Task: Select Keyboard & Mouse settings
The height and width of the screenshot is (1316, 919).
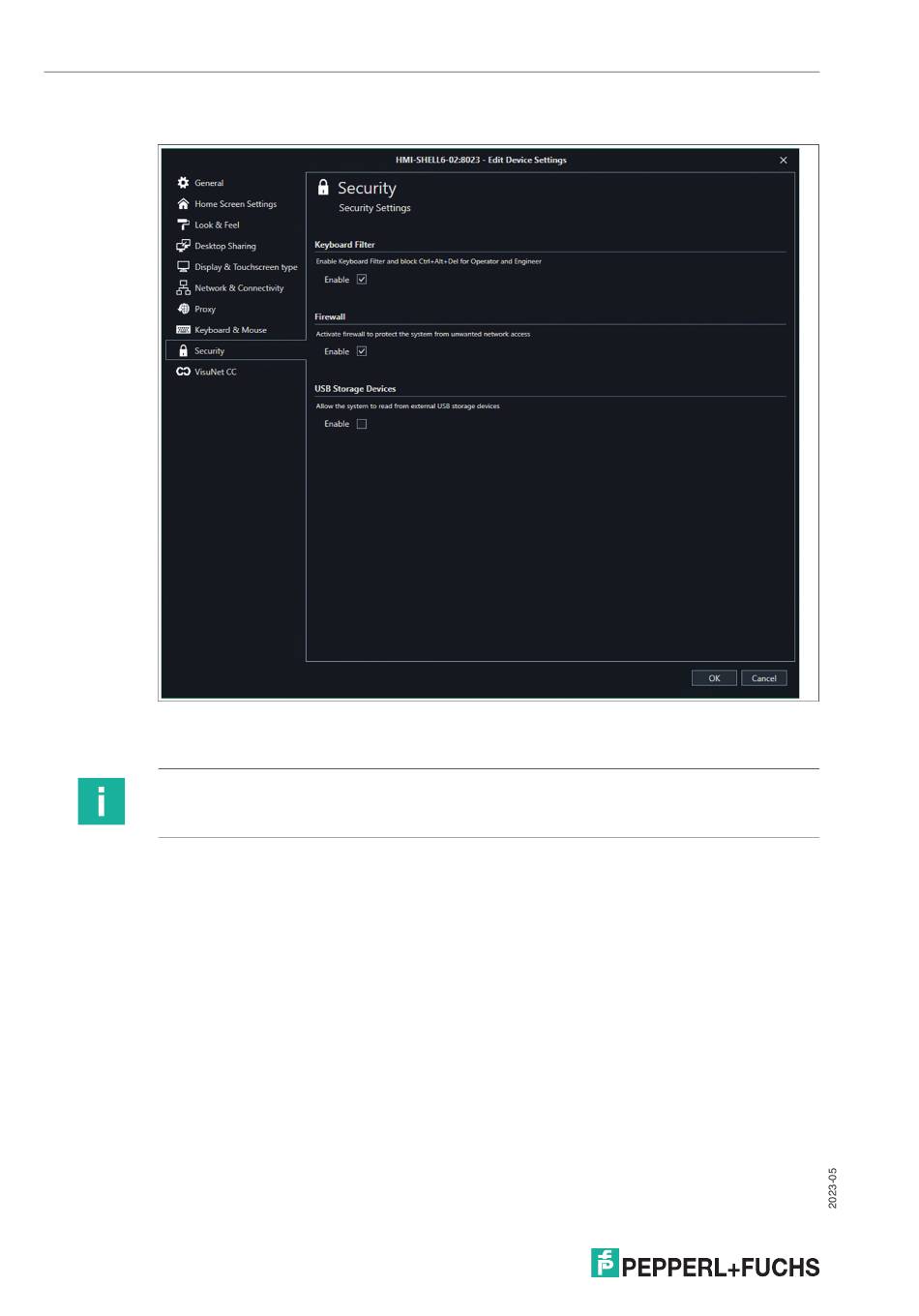Action: point(230,330)
